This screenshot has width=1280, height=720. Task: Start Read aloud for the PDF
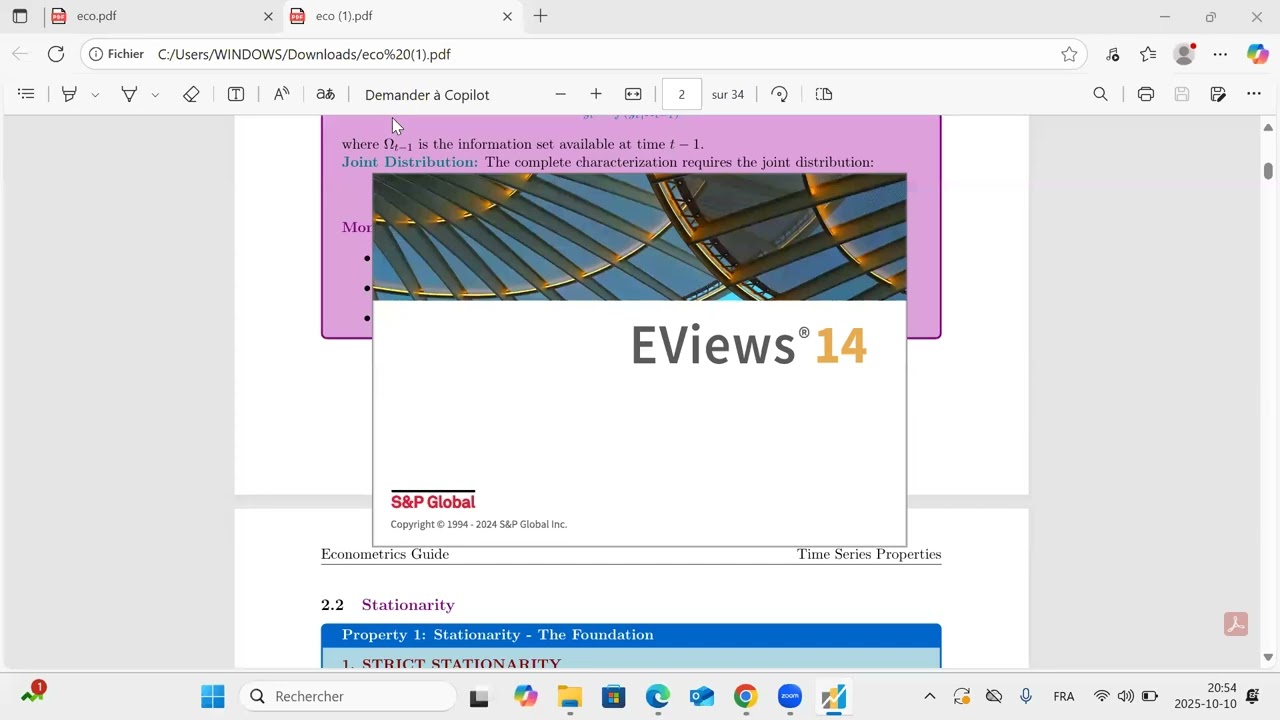[282, 94]
